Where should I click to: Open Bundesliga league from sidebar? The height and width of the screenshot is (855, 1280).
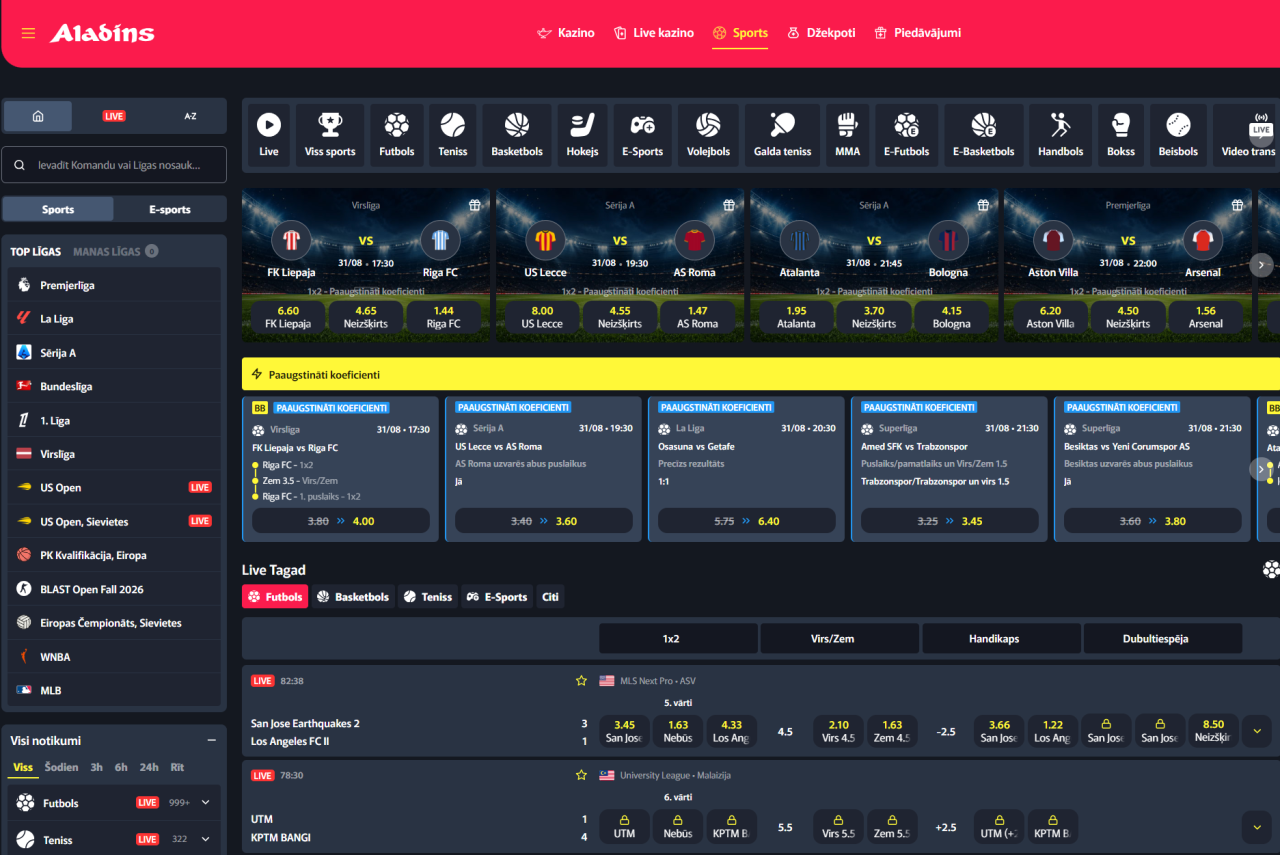coord(113,386)
